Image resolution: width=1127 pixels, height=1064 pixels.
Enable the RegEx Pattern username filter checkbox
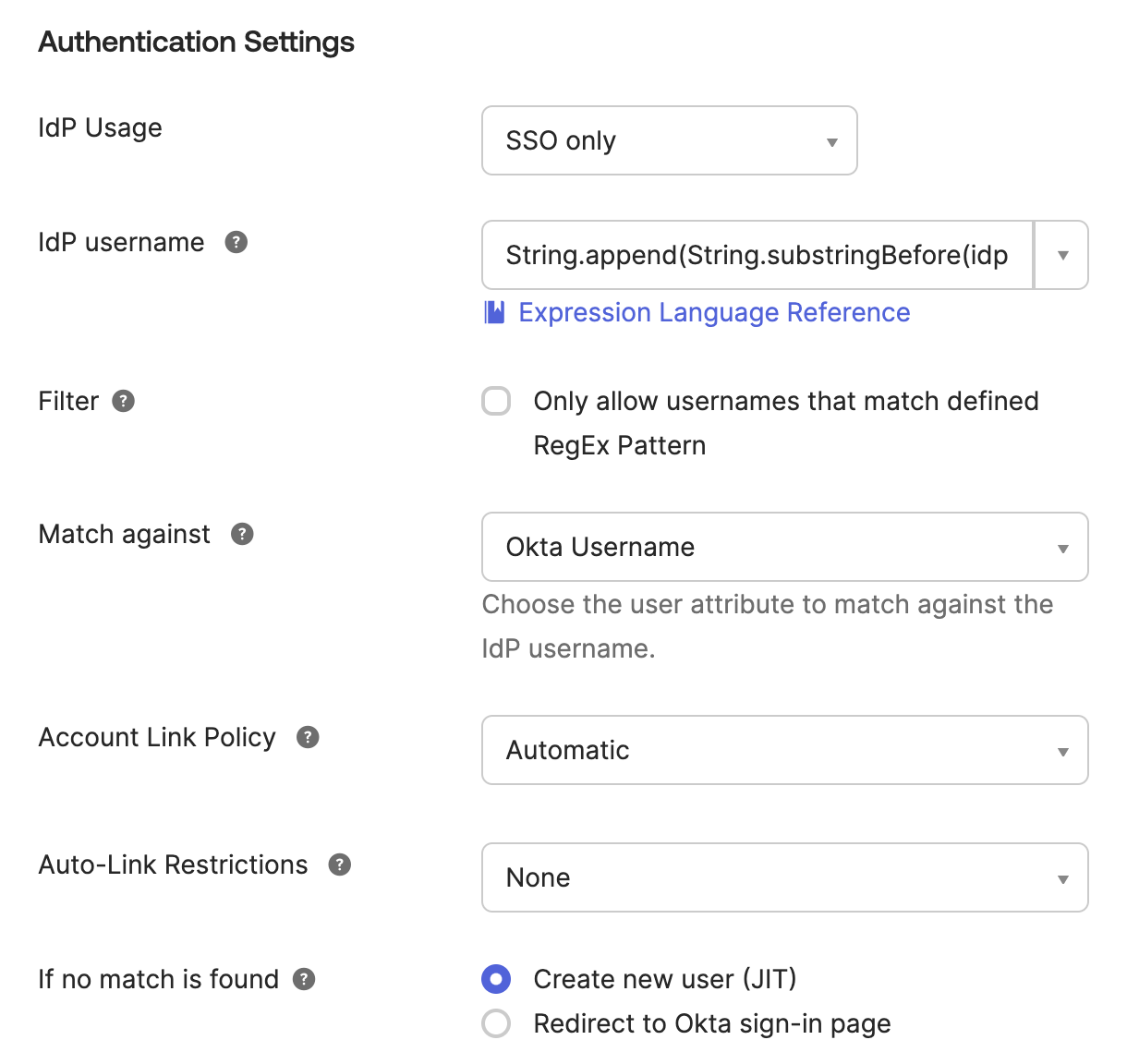(x=496, y=402)
